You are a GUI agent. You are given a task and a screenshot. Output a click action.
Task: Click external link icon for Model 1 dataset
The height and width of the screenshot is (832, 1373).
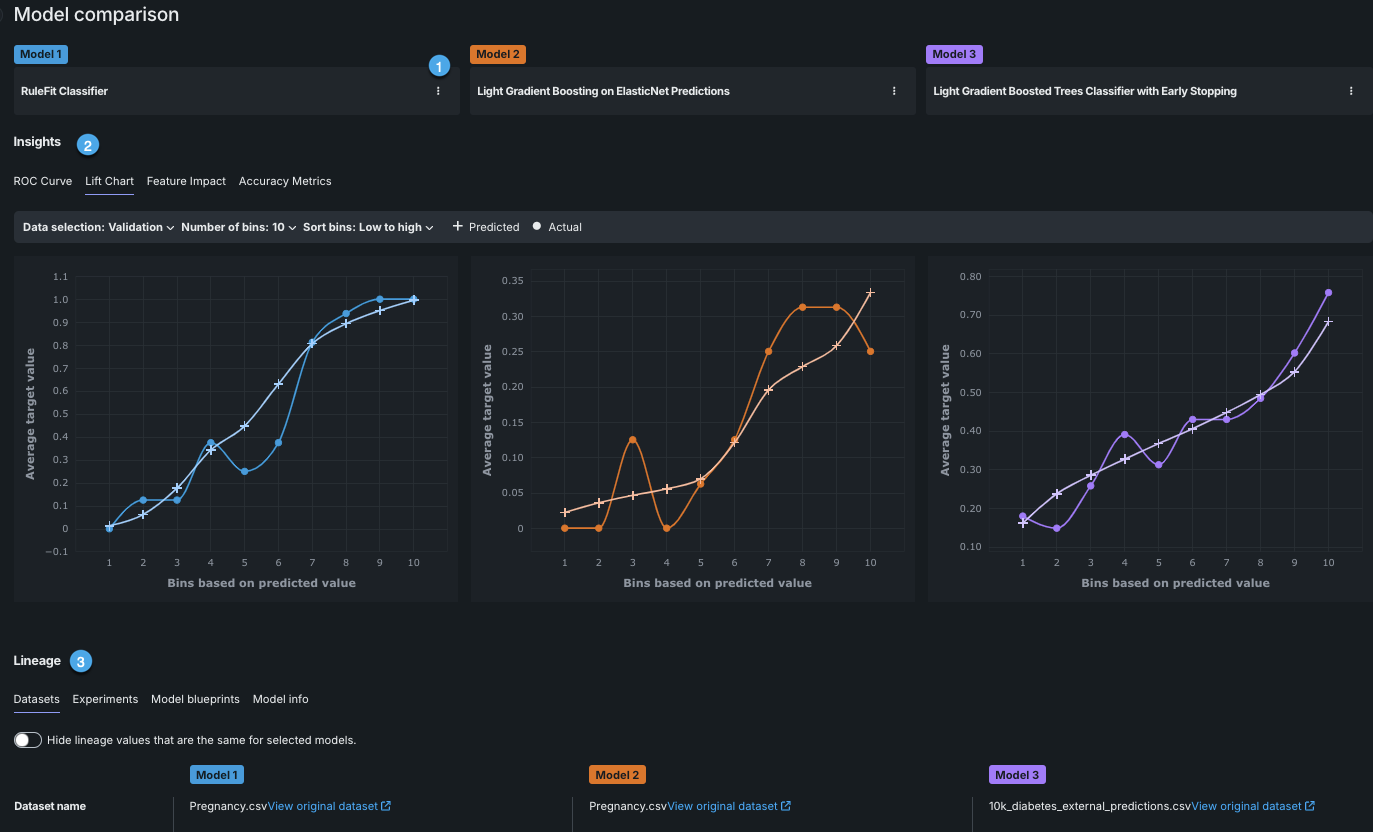tap(386, 806)
